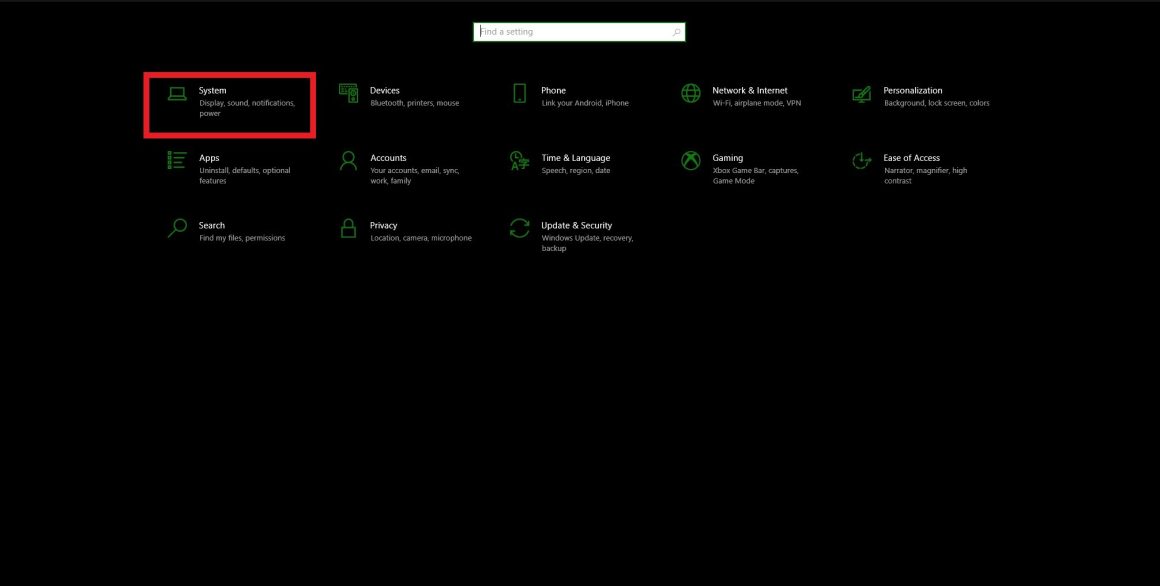Choose Network & Internet title
Viewport: 1160px width, 586px height.
pos(750,90)
